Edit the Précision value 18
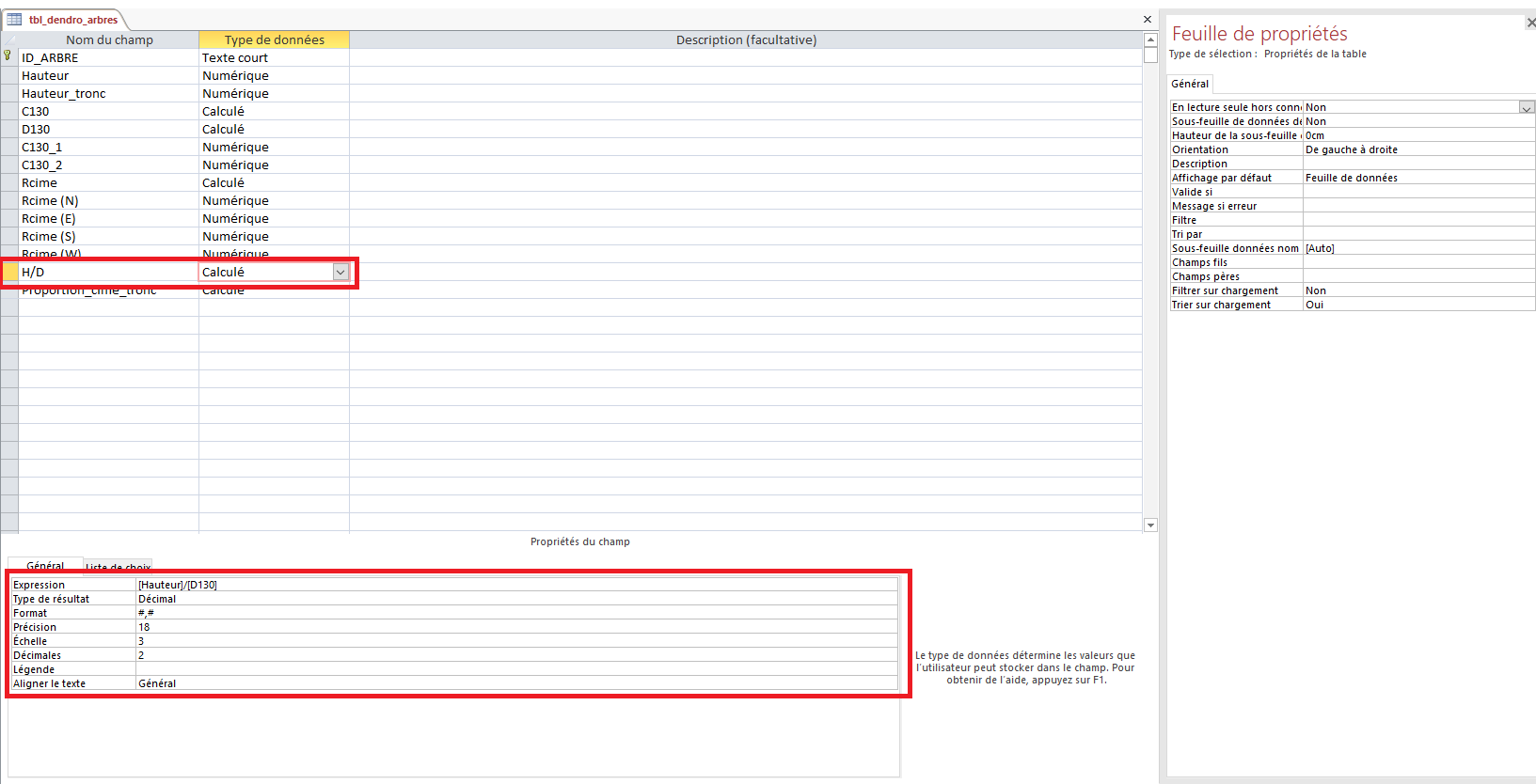 [516, 627]
